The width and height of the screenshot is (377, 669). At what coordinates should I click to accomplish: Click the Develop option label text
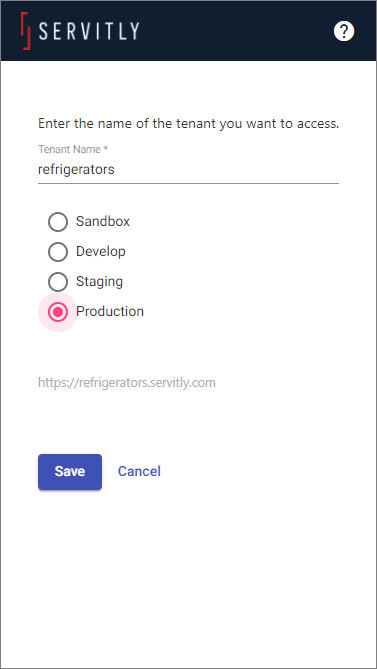(101, 251)
